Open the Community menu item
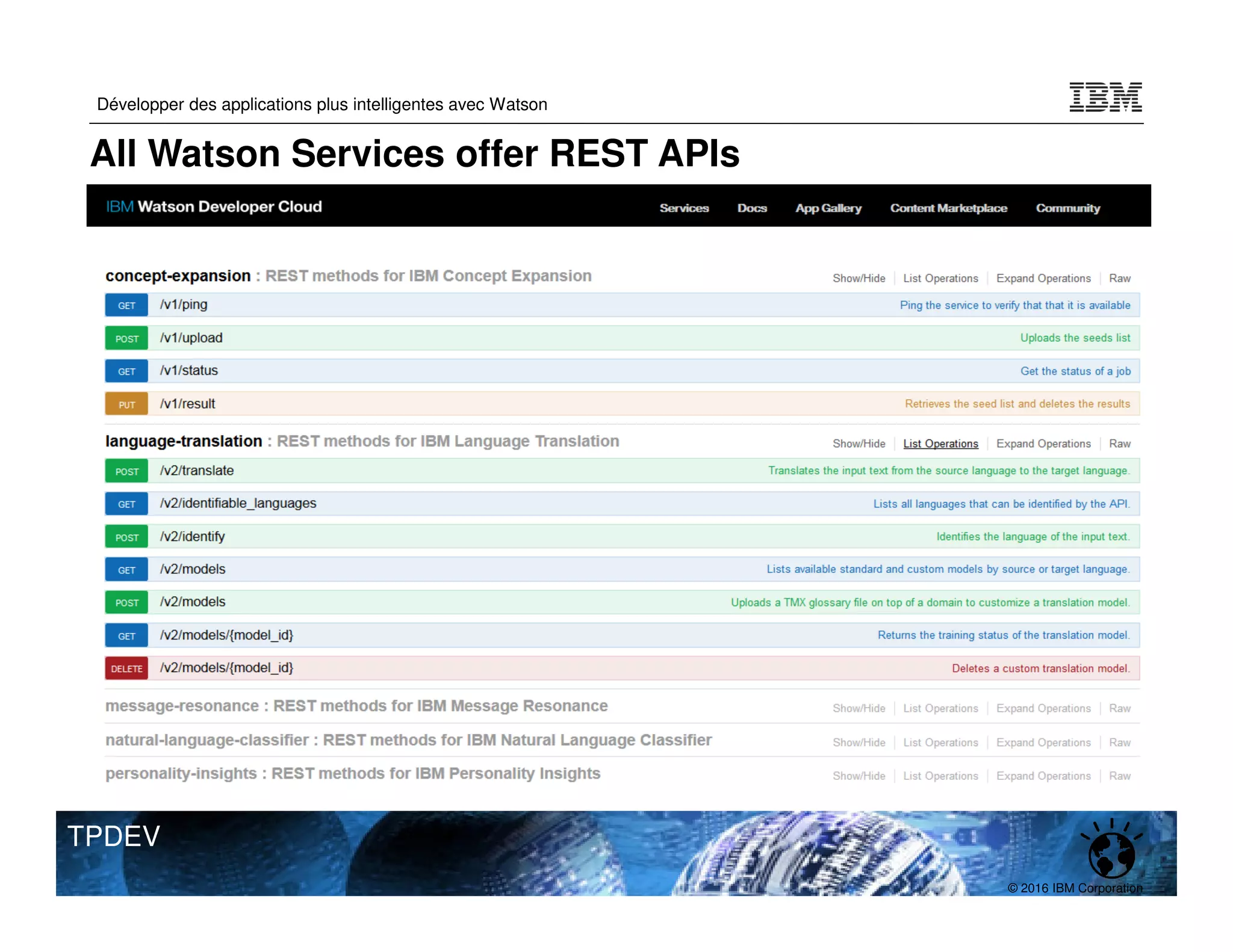 1067,208
